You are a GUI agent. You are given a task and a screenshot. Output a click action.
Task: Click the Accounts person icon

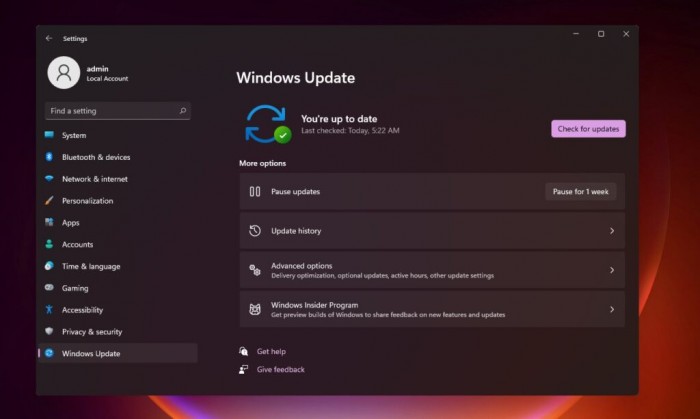coord(49,244)
